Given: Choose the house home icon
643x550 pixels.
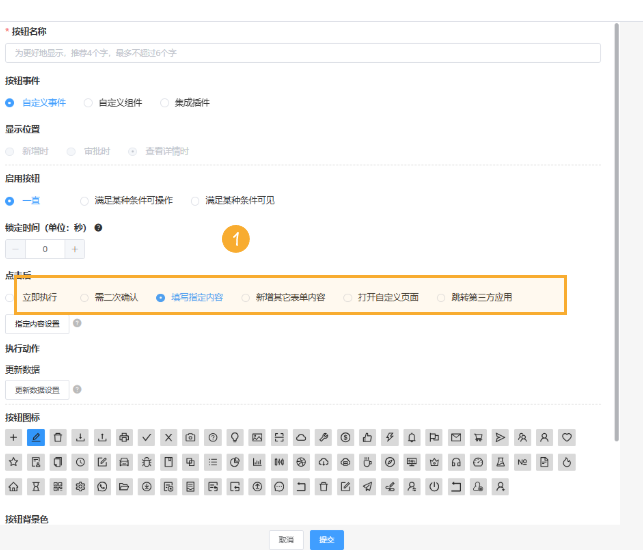Looking at the screenshot, I should (14, 487).
